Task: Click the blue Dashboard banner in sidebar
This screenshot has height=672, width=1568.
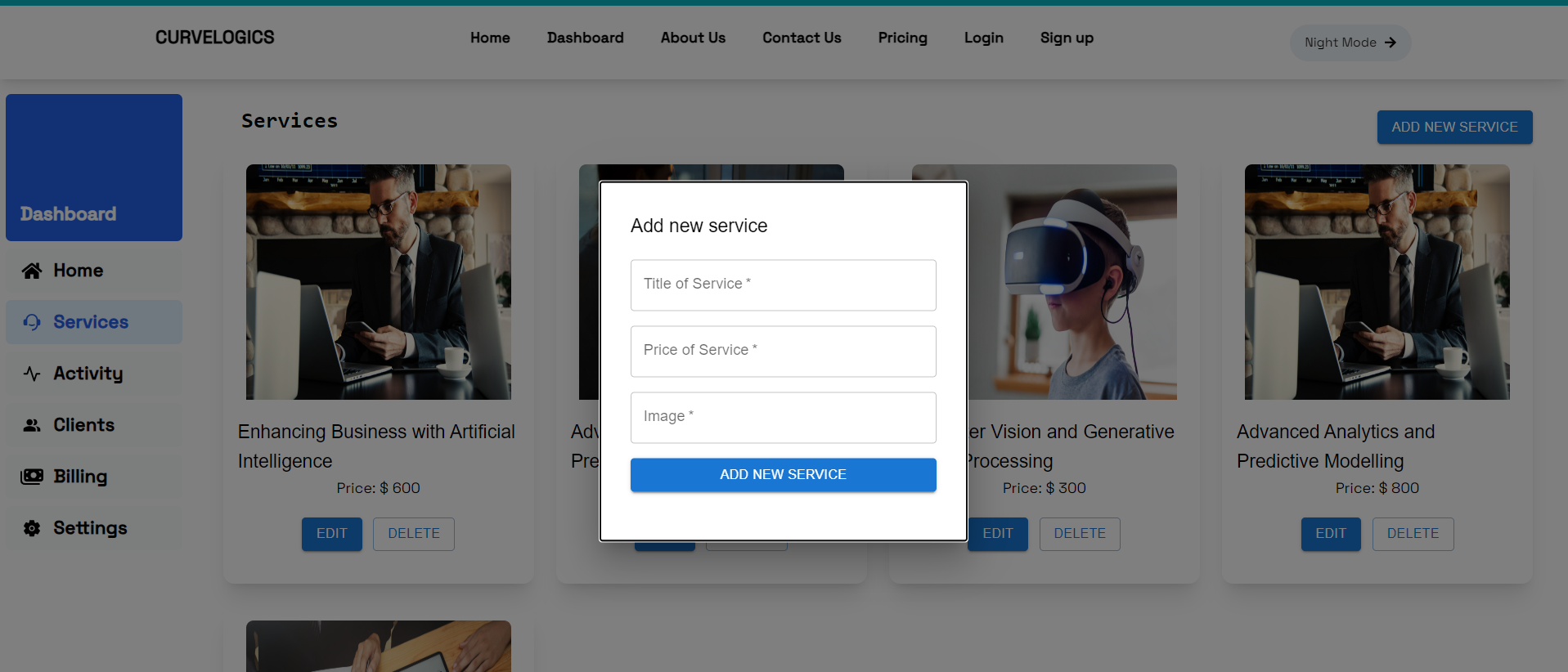Action: 94,168
